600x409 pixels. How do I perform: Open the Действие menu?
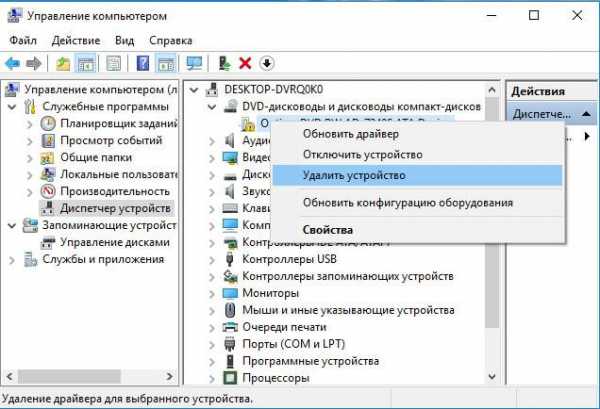coord(76,40)
